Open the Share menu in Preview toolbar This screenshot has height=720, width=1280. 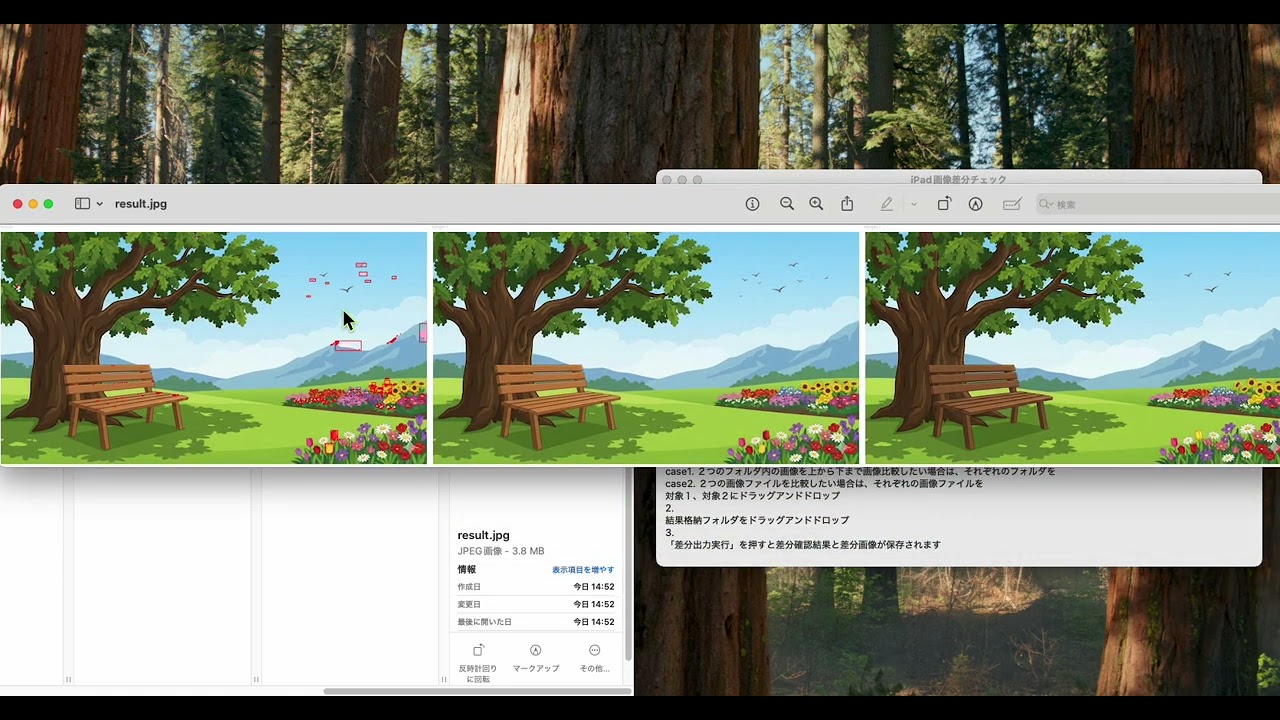pyautogui.click(x=847, y=204)
